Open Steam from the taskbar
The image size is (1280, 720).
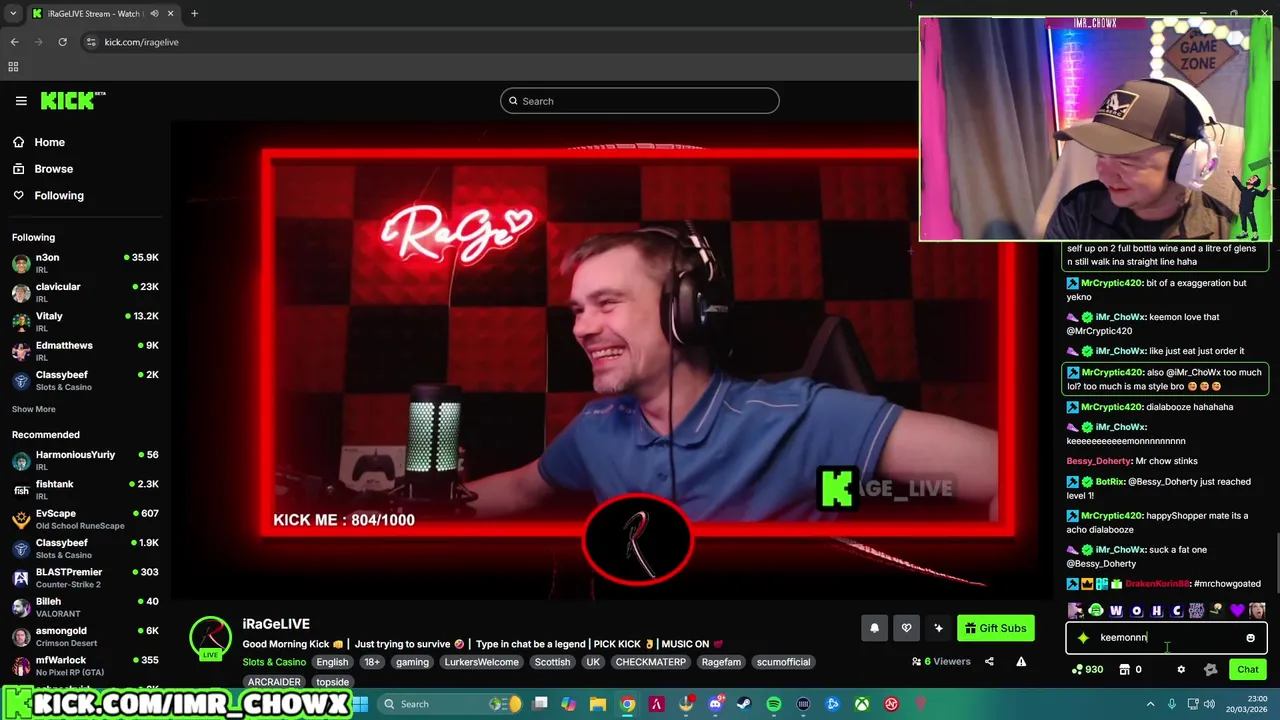(744, 704)
